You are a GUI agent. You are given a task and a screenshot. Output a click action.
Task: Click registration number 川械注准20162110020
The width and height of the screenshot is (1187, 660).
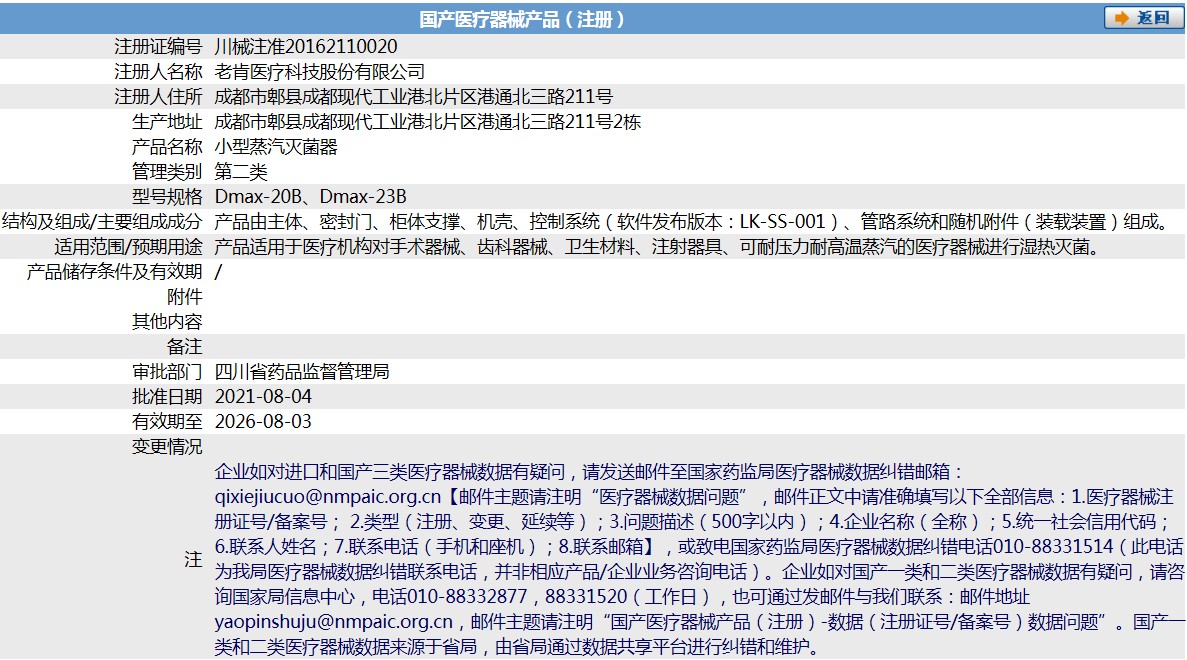pyautogui.click(x=306, y=47)
